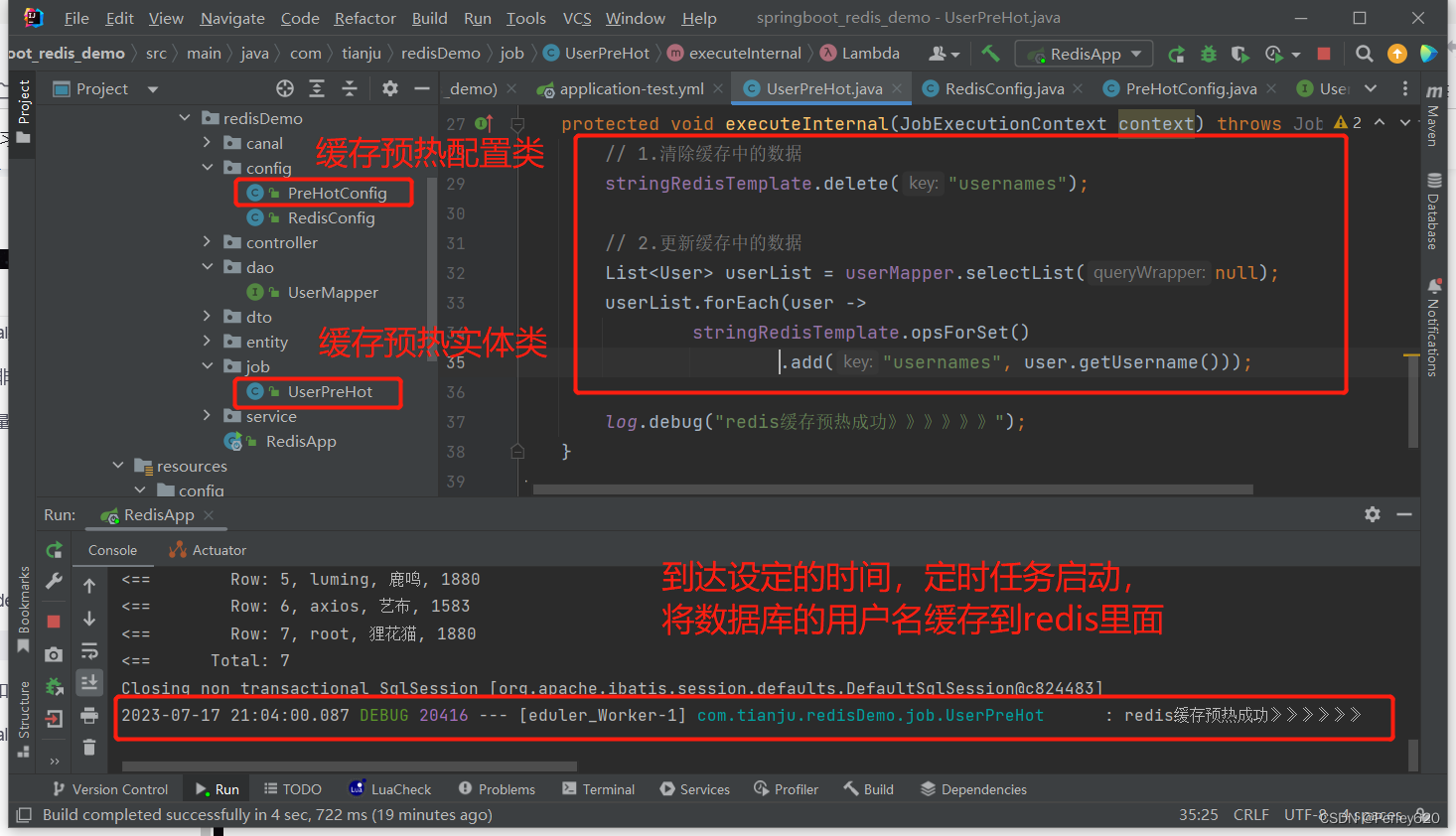This screenshot has height=836, width=1456.
Task: Expand the service folder
Action: coord(208,416)
